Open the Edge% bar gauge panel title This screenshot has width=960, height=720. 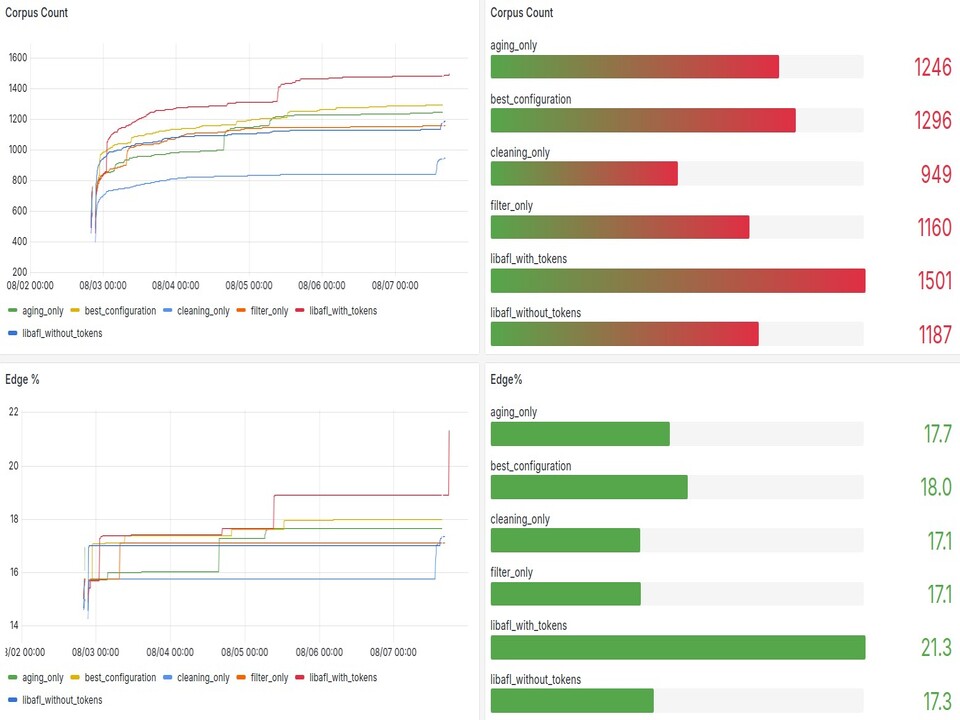506,380
